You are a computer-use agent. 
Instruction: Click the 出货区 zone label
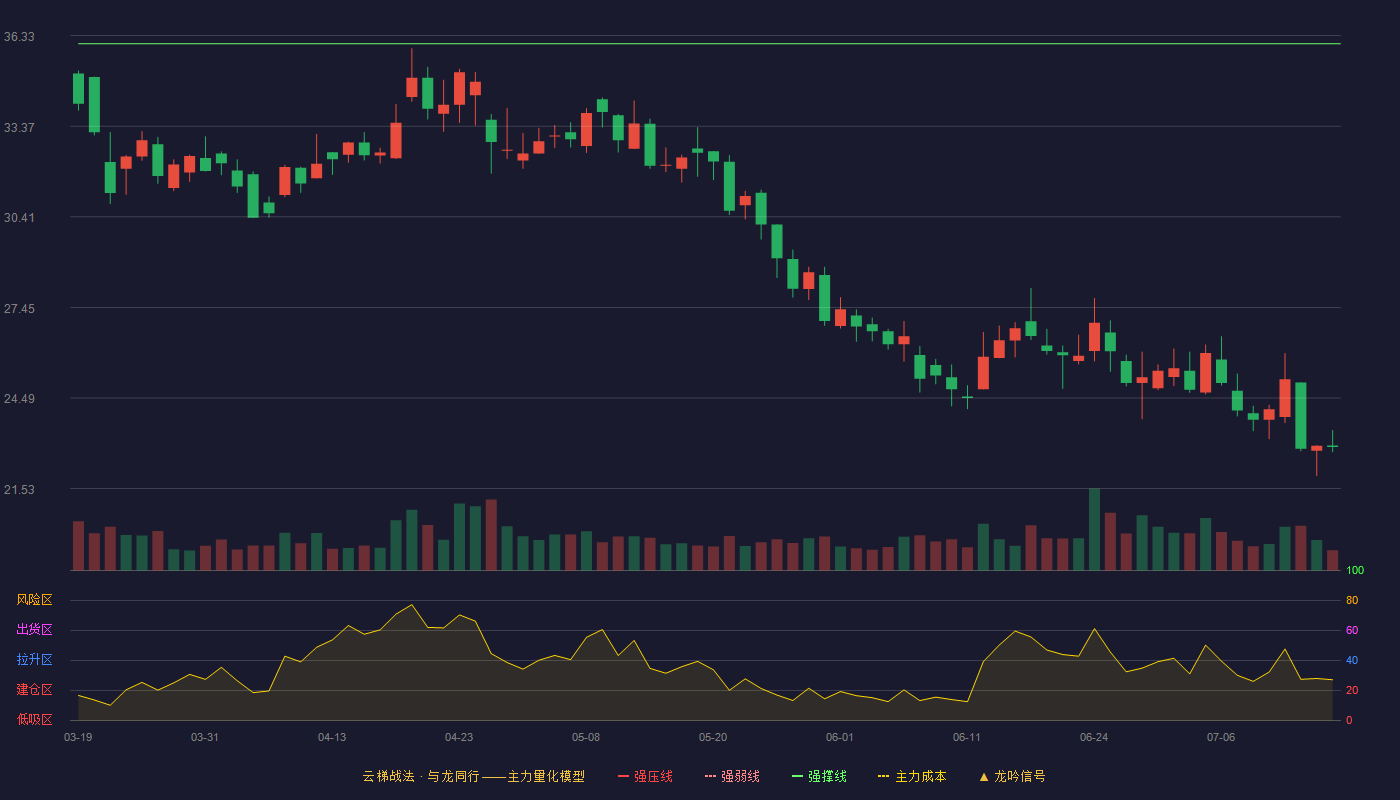pyautogui.click(x=34, y=630)
